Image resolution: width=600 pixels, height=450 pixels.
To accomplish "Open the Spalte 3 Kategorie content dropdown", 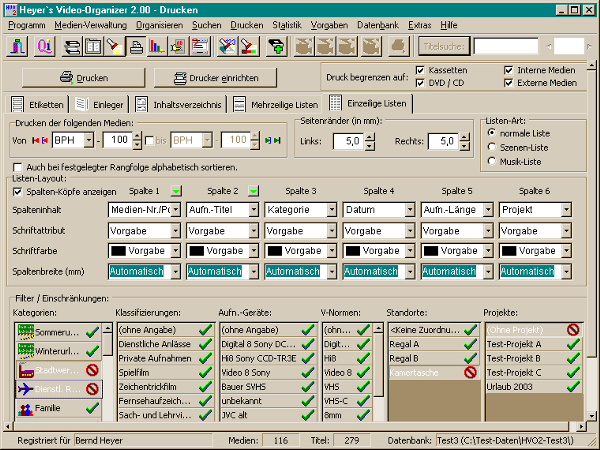I will [331, 211].
